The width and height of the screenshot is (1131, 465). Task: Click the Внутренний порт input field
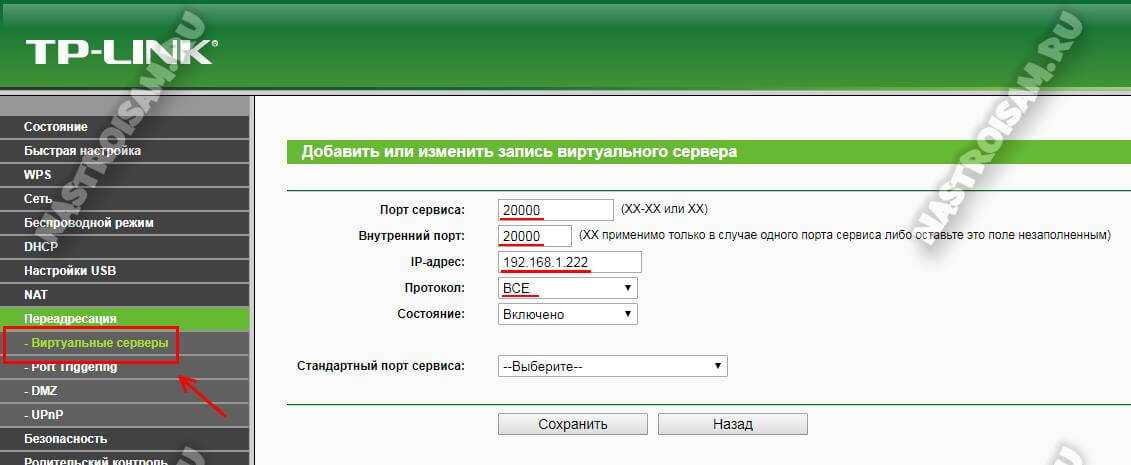535,236
